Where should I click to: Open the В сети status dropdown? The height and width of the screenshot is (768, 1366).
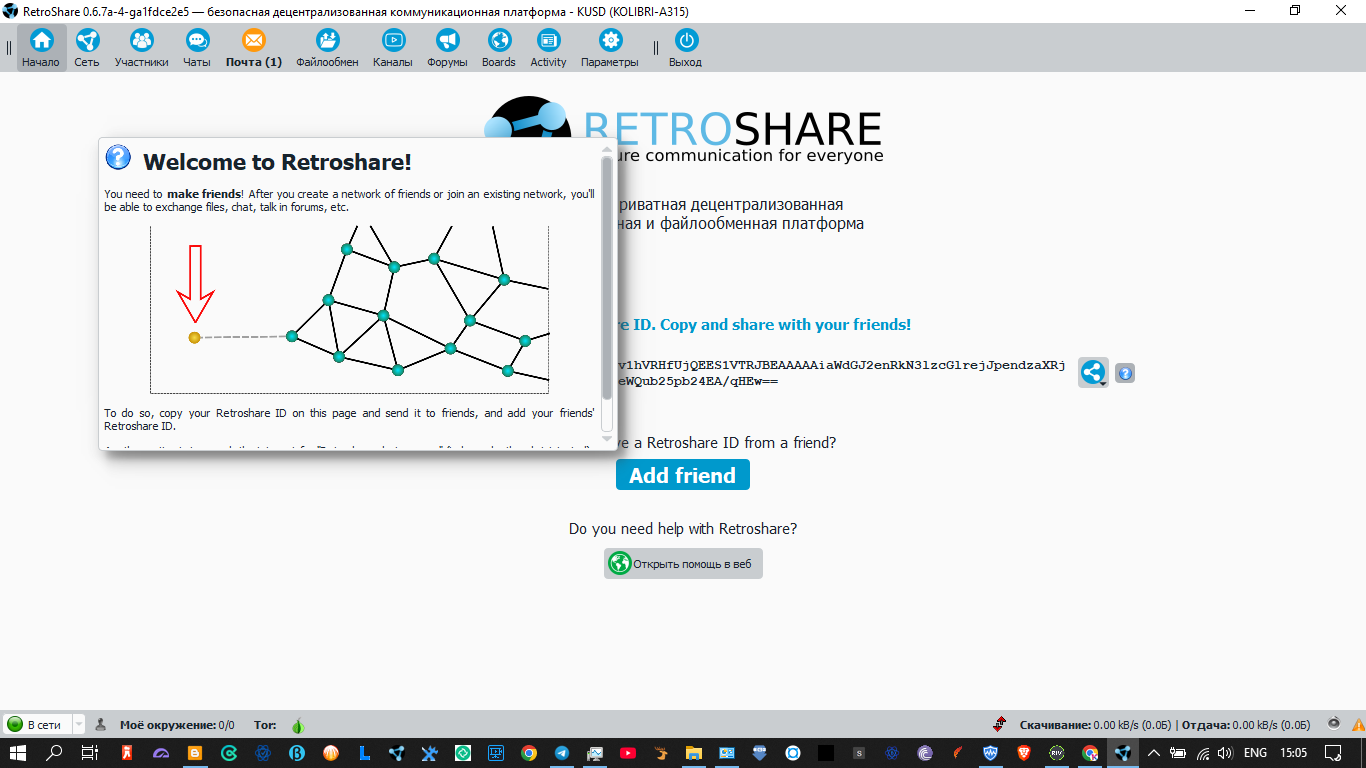[x=78, y=724]
